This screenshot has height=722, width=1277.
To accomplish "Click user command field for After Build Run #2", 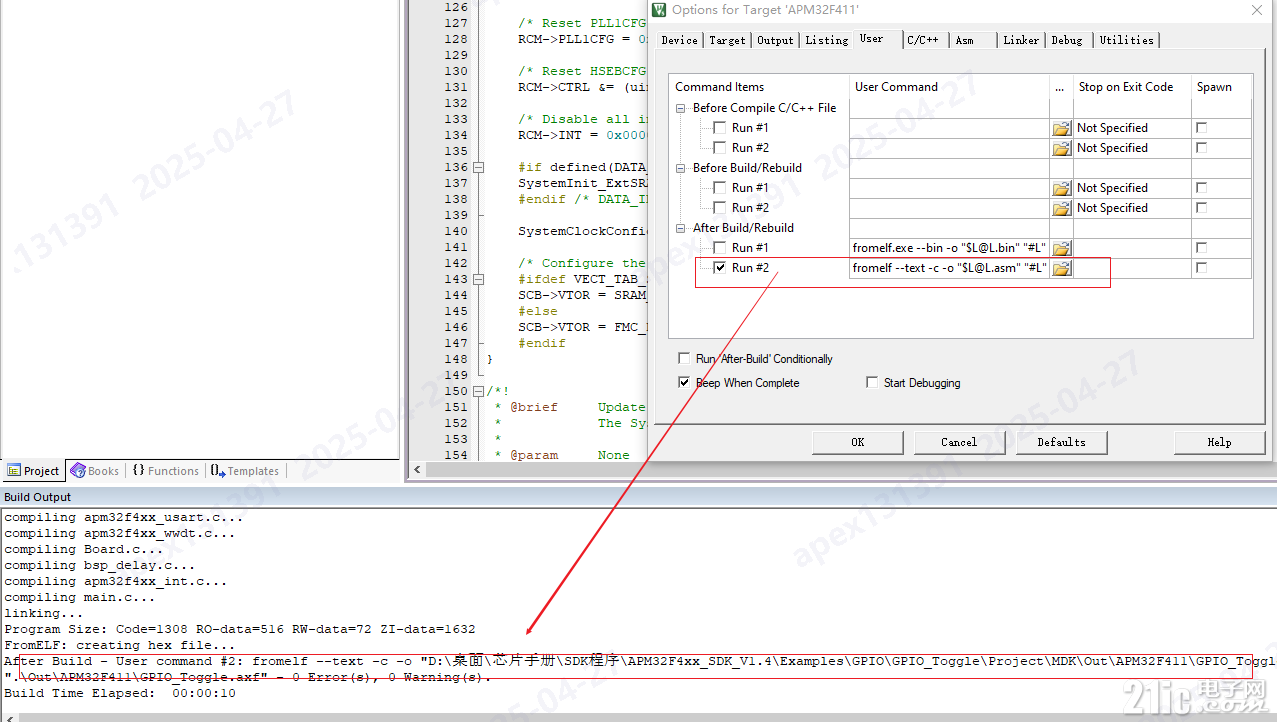I will pos(950,268).
